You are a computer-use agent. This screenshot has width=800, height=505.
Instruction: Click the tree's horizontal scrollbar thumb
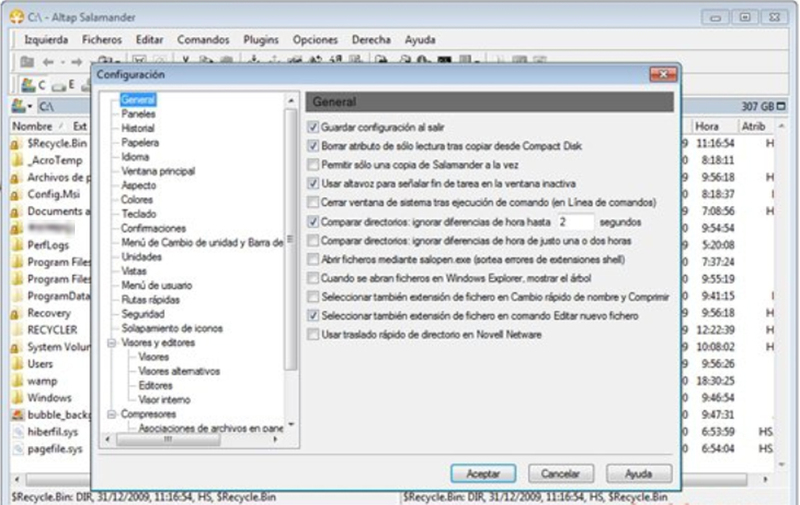168,439
